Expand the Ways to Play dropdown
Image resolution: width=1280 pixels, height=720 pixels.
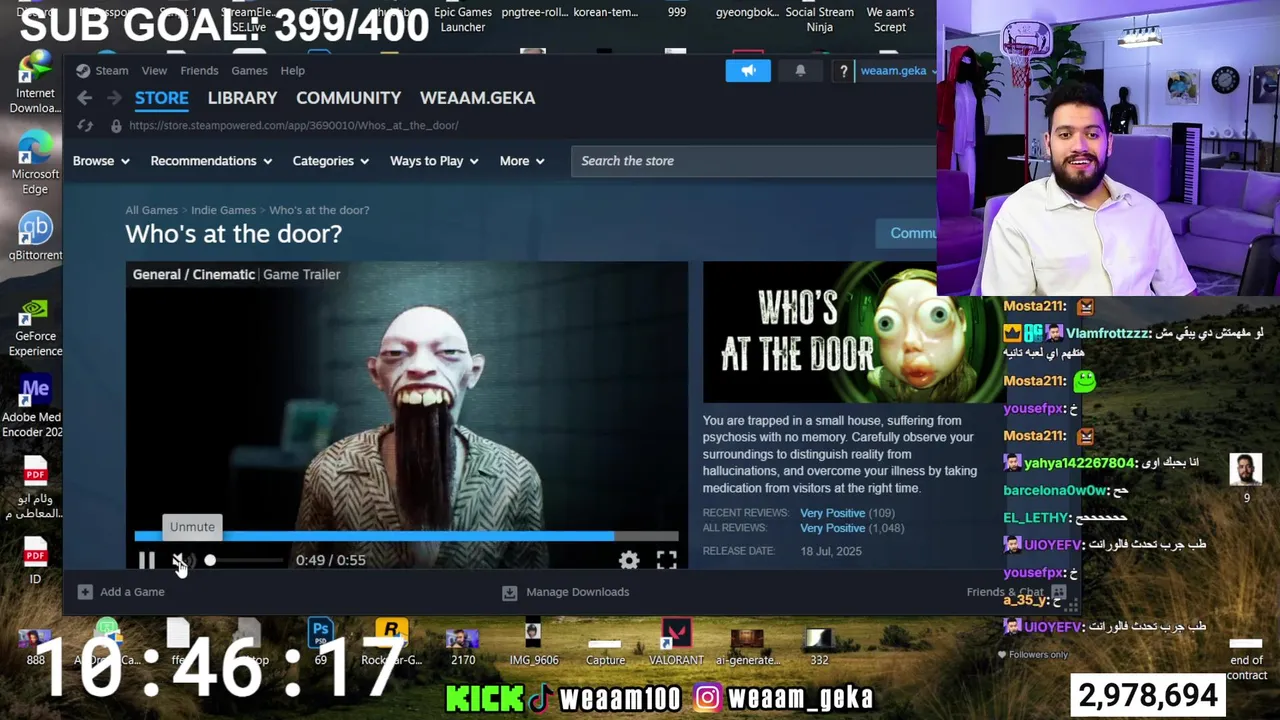[434, 161]
